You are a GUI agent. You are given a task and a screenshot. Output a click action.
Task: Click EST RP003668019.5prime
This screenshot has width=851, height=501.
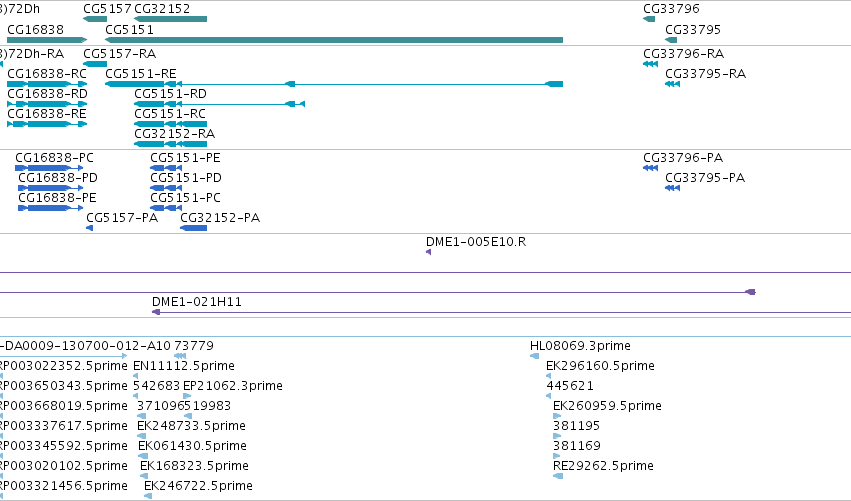pyautogui.click(x=63, y=406)
